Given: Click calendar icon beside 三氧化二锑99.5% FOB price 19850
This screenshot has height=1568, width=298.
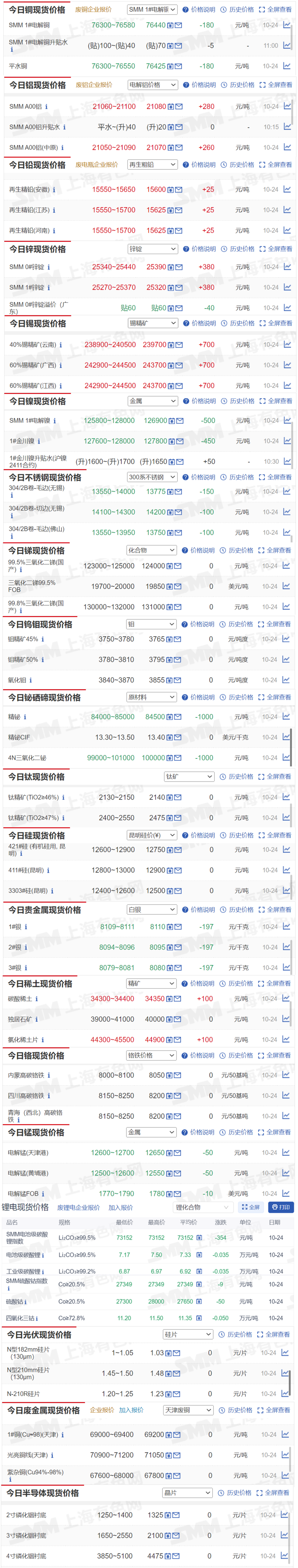Looking at the screenshot, I should (x=170, y=587).
